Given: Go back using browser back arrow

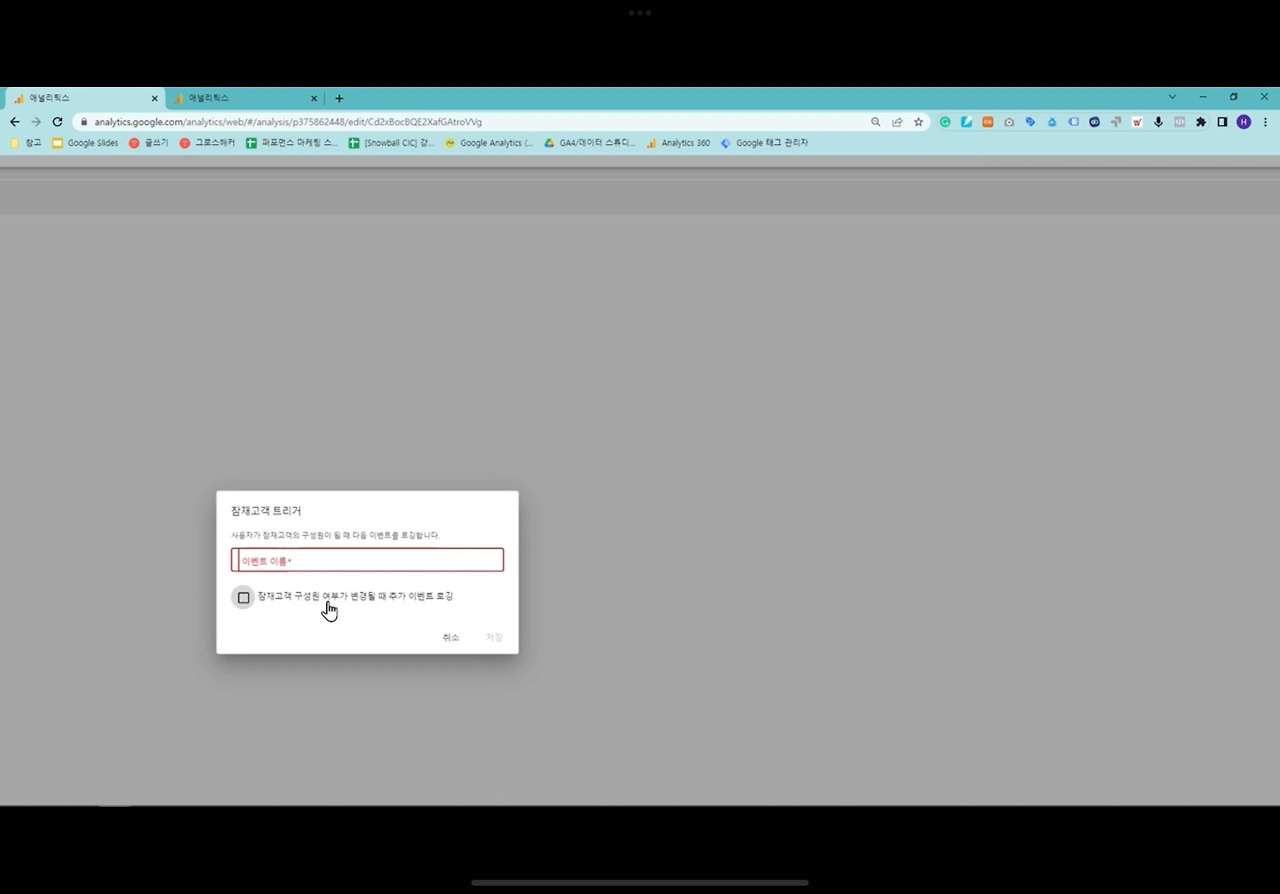Looking at the screenshot, I should [14, 122].
